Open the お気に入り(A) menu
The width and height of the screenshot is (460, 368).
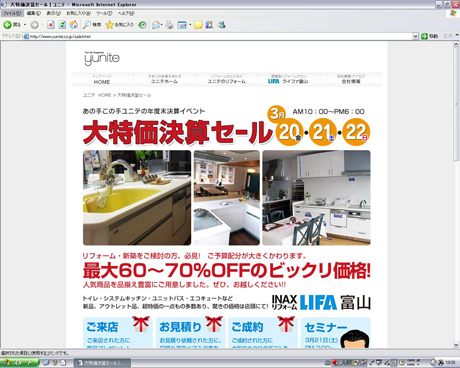tap(78, 13)
